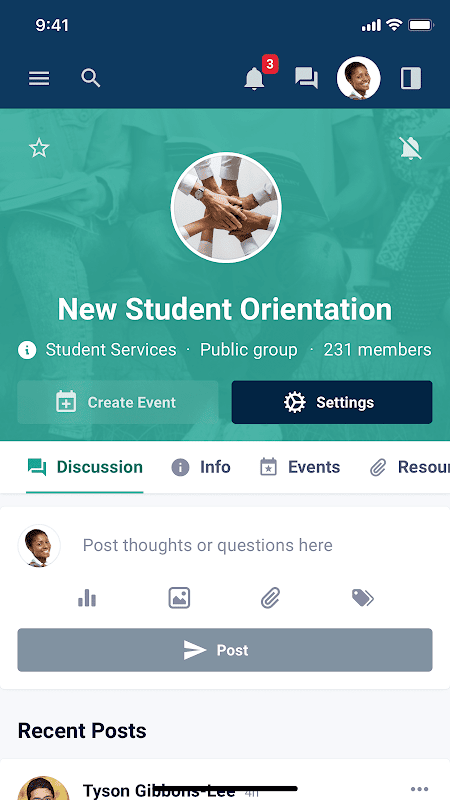Switch to the Events tab
Viewport: 450px width, 800px height.
tap(299, 467)
